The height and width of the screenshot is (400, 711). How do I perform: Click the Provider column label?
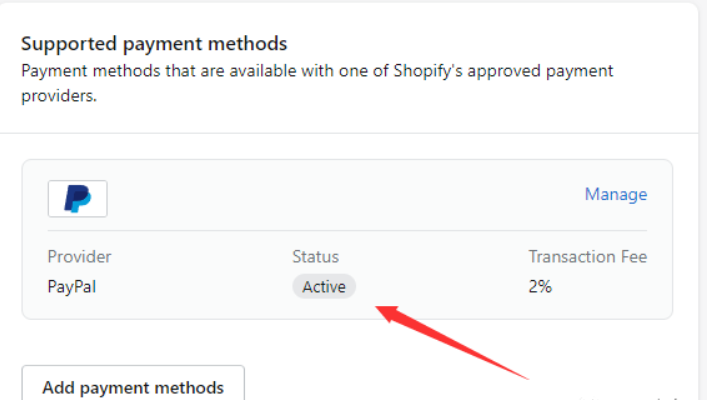coord(79,257)
